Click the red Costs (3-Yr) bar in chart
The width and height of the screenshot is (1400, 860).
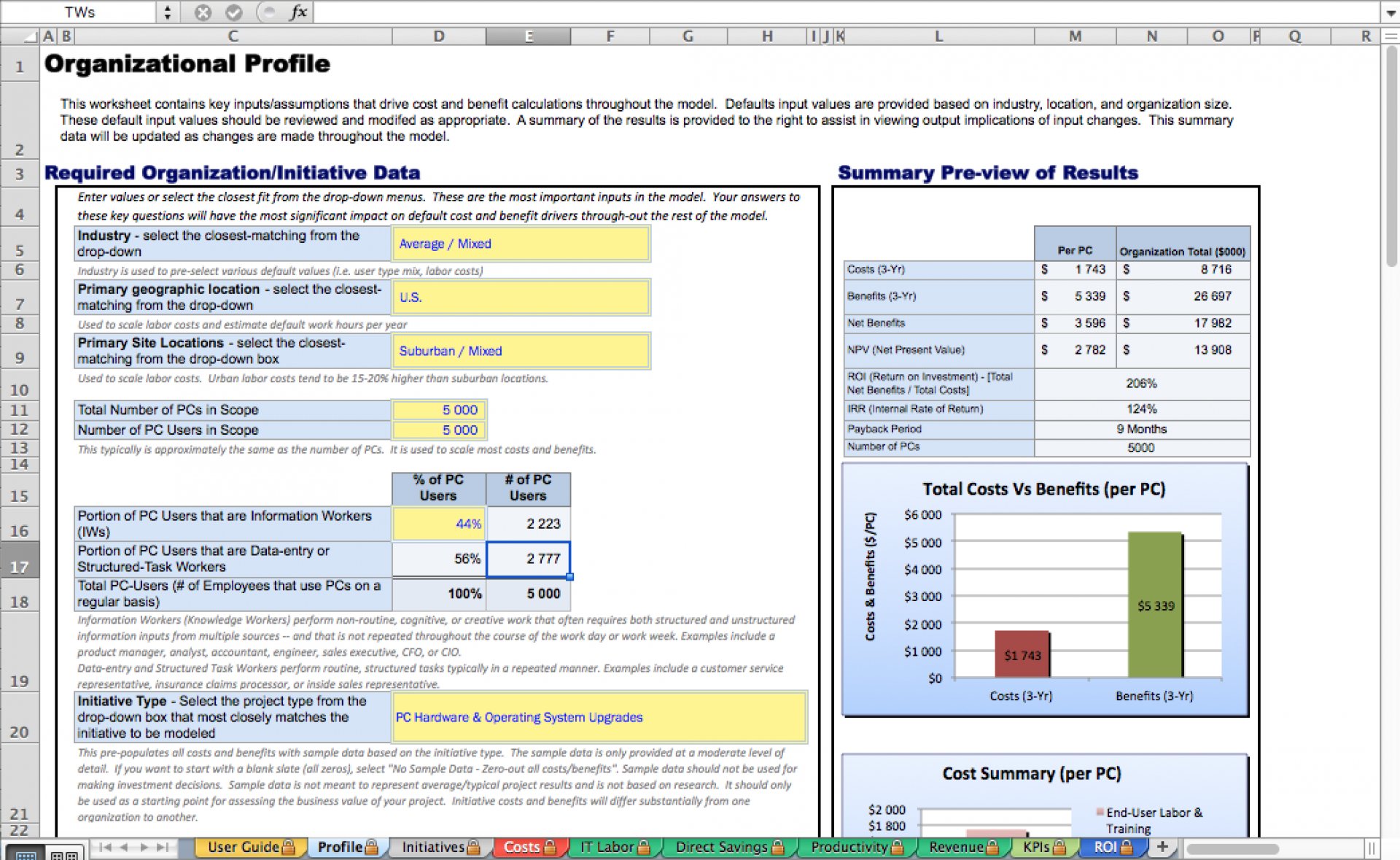click(1022, 654)
